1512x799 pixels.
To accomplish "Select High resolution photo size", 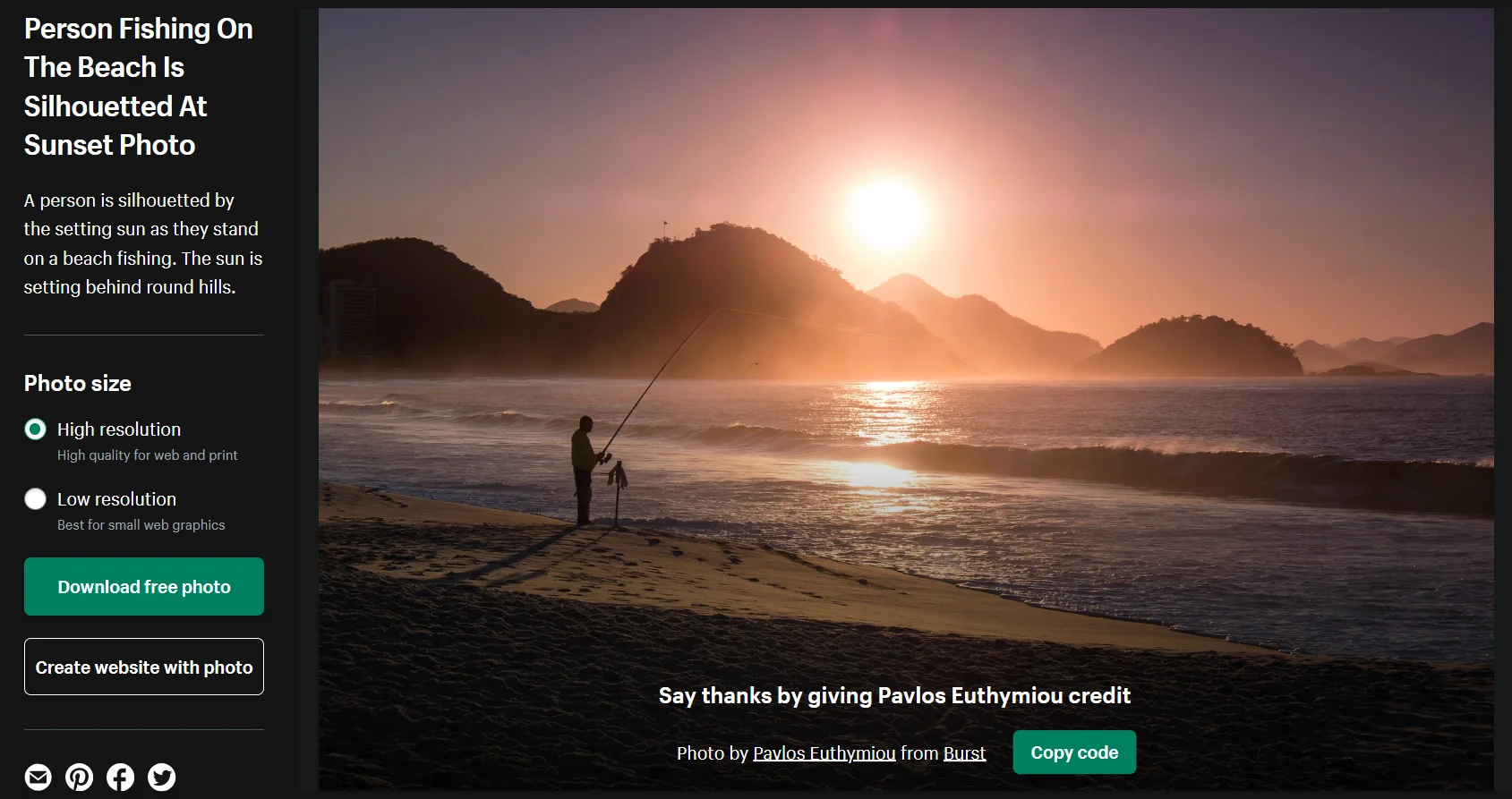I will [35, 429].
